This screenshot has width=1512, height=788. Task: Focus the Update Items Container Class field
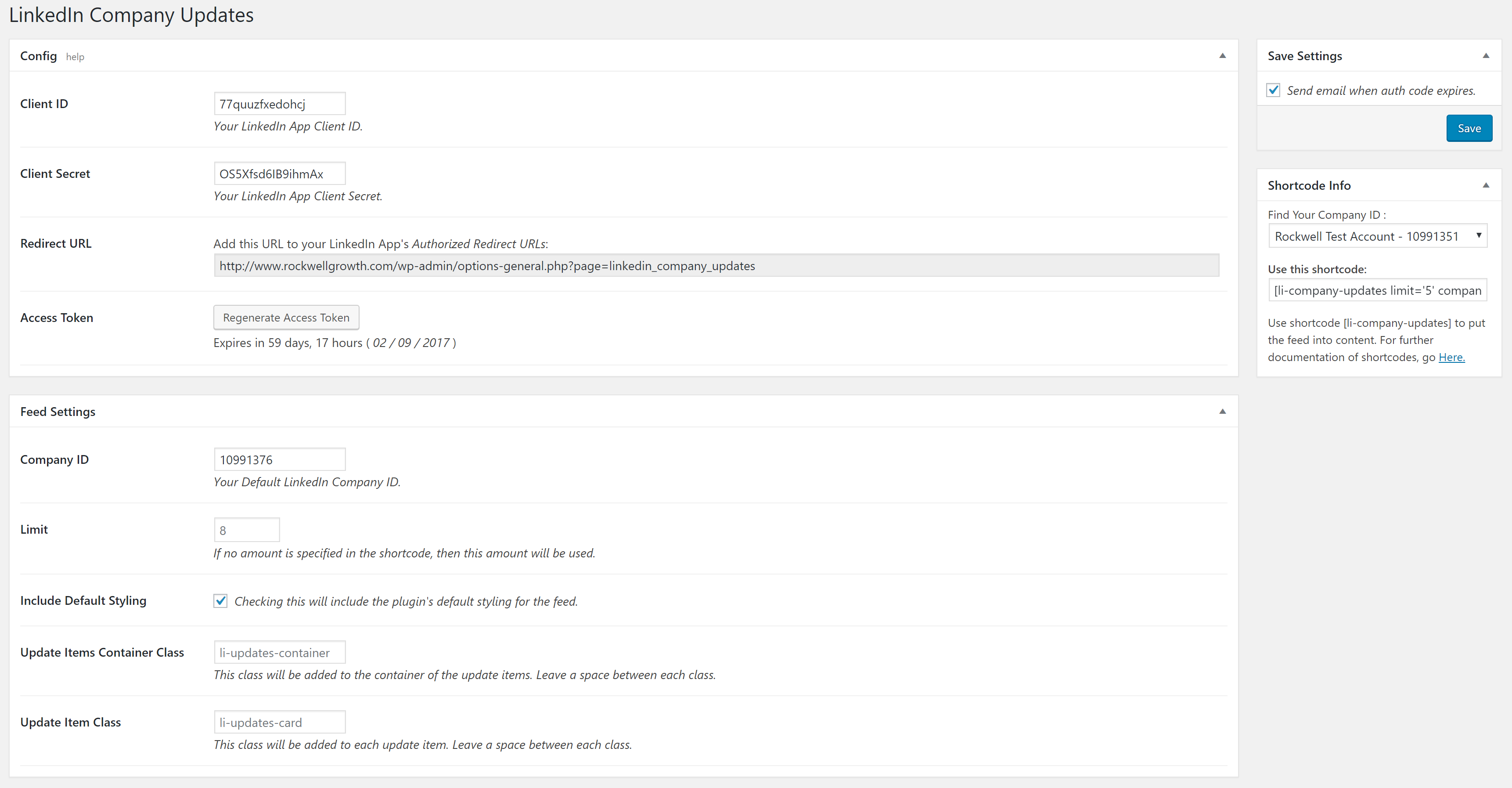pyautogui.click(x=279, y=652)
